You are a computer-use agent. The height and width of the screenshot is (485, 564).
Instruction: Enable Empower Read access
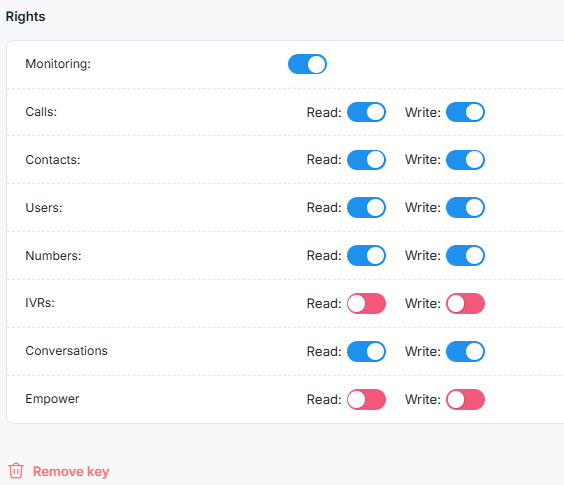[366, 399]
